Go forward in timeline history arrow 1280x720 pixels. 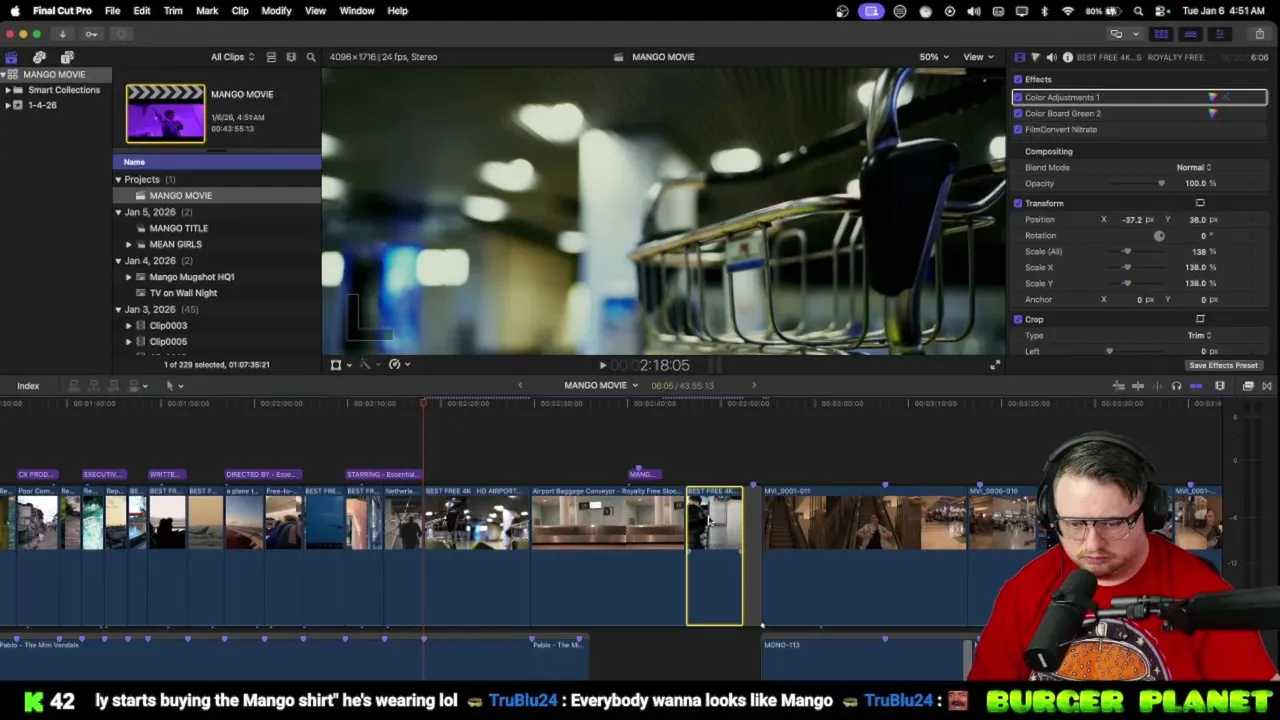[x=754, y=386]
